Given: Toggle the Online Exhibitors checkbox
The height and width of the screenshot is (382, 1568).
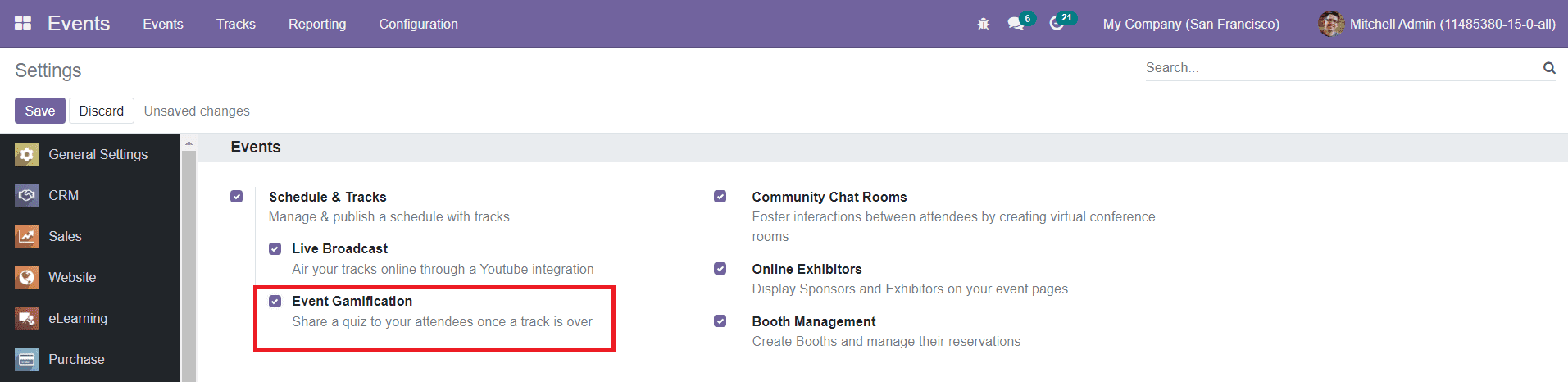Looking at the screenshot, I should 720,269.
